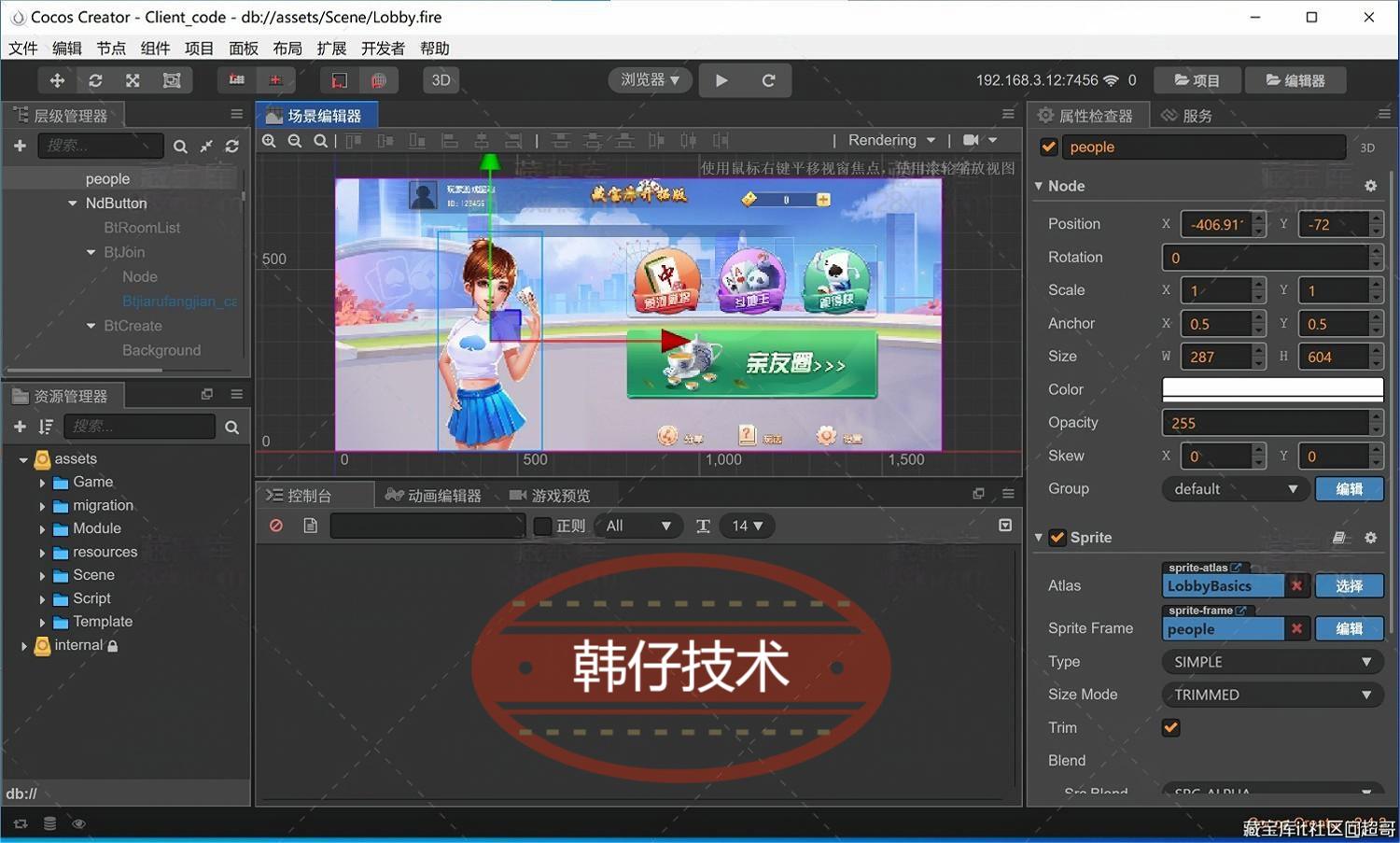The width and height of the screenshot is (1400, 843).
Task: Reset zoom in scene editor
Action: click(x=320, y=141)
